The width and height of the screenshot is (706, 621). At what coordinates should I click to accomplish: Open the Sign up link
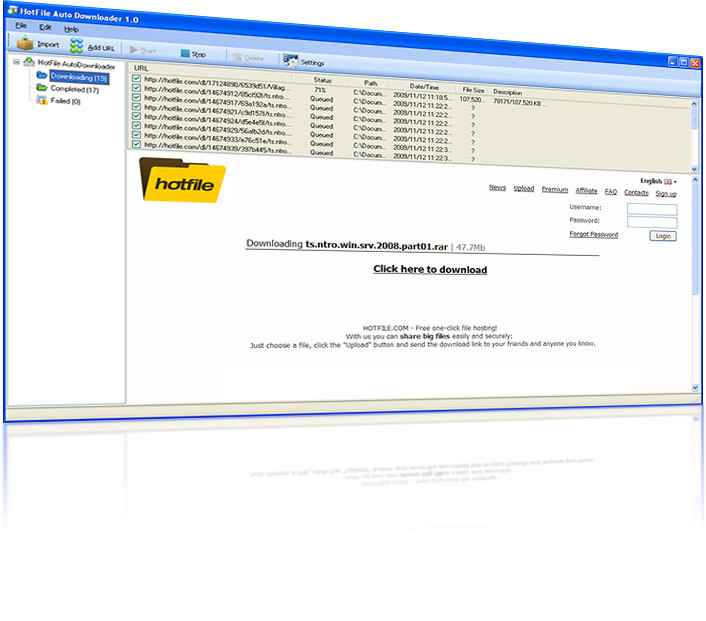[x=666, y=194]
